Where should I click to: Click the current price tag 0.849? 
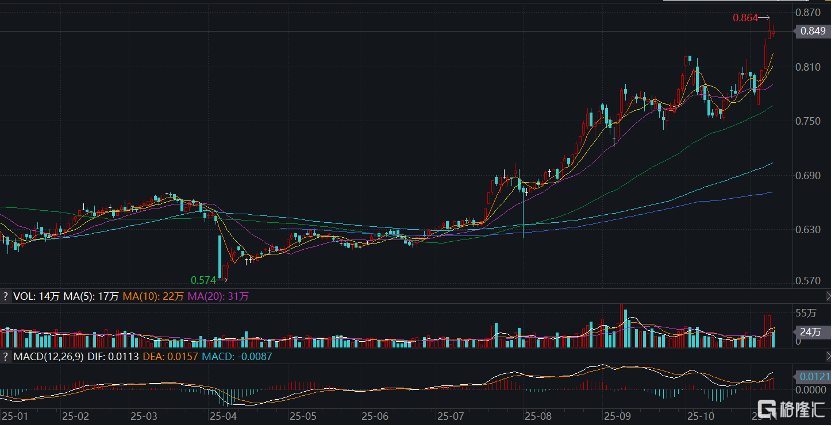(x=811, y=32)
